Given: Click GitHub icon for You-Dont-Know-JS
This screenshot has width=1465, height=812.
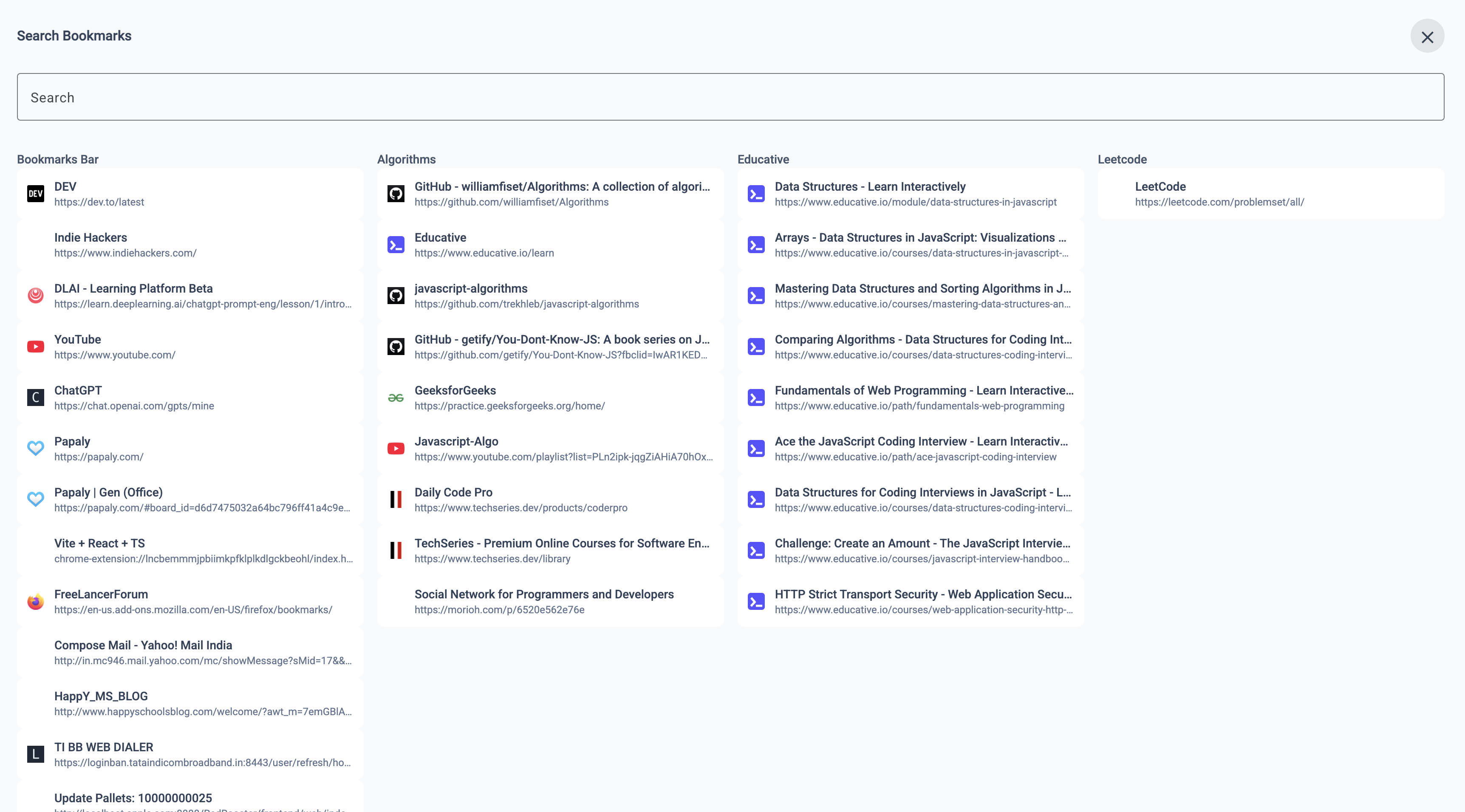Looking at the screenshot, I should coord(396,347).
